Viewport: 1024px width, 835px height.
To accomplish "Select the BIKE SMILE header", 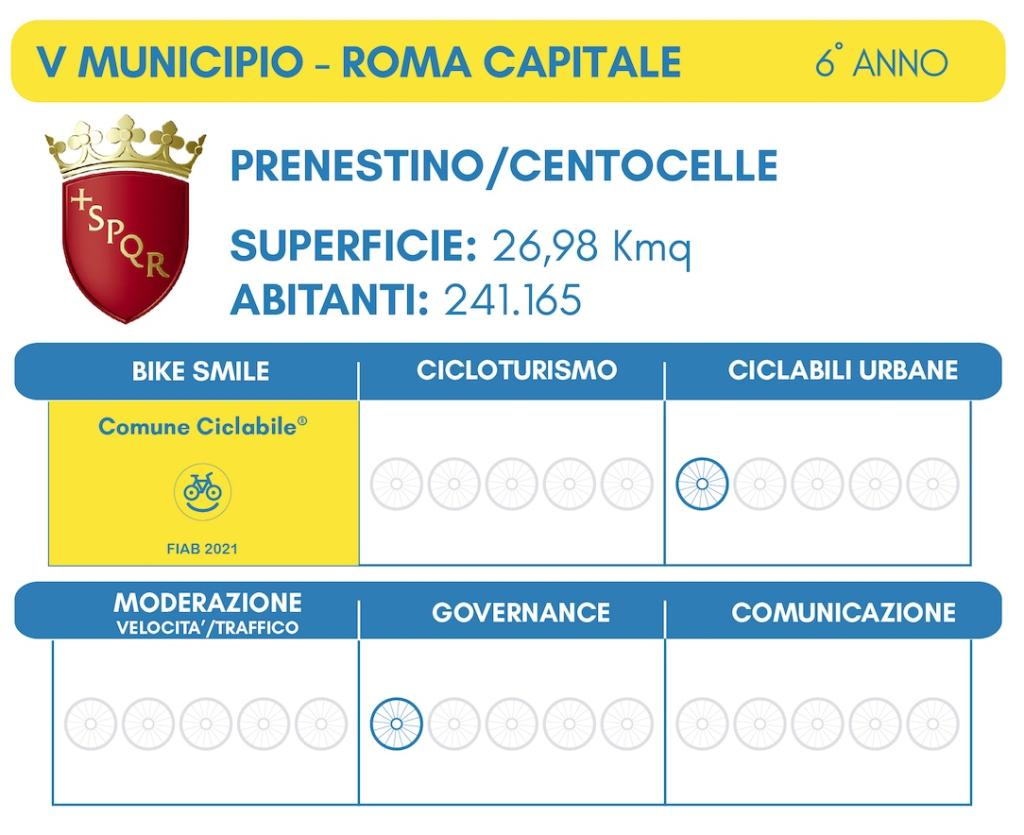I will 200,371.
